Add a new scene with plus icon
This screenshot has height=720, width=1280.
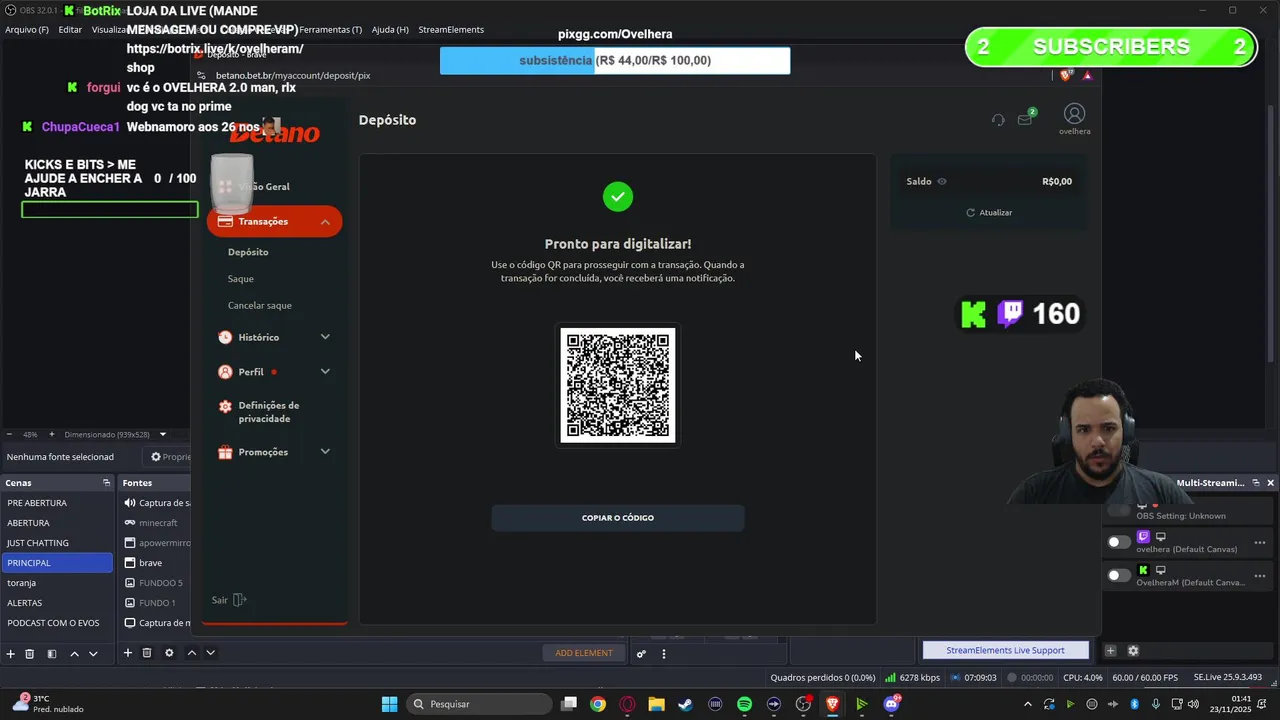11,653
